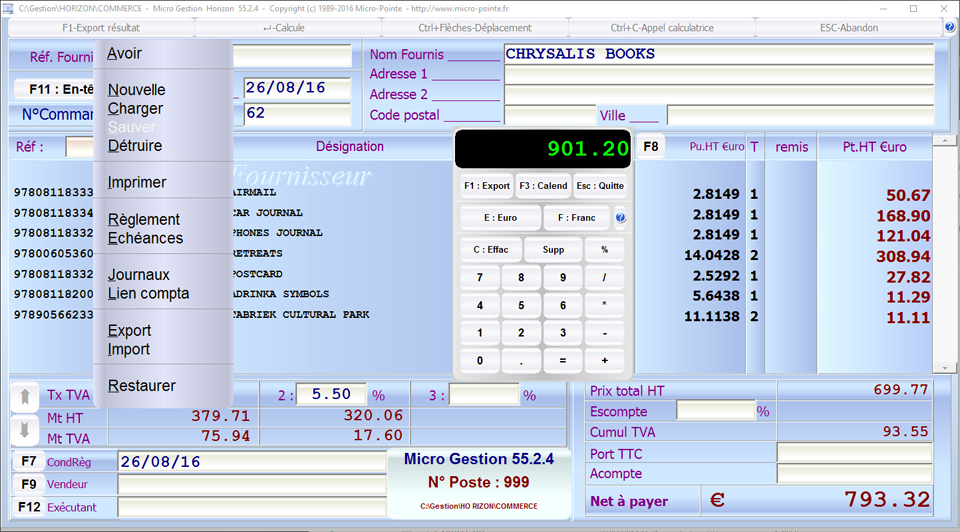960x532 pixels.
Task: Click the down arrow beside Mt TVA
Action: tap(24, 431)
